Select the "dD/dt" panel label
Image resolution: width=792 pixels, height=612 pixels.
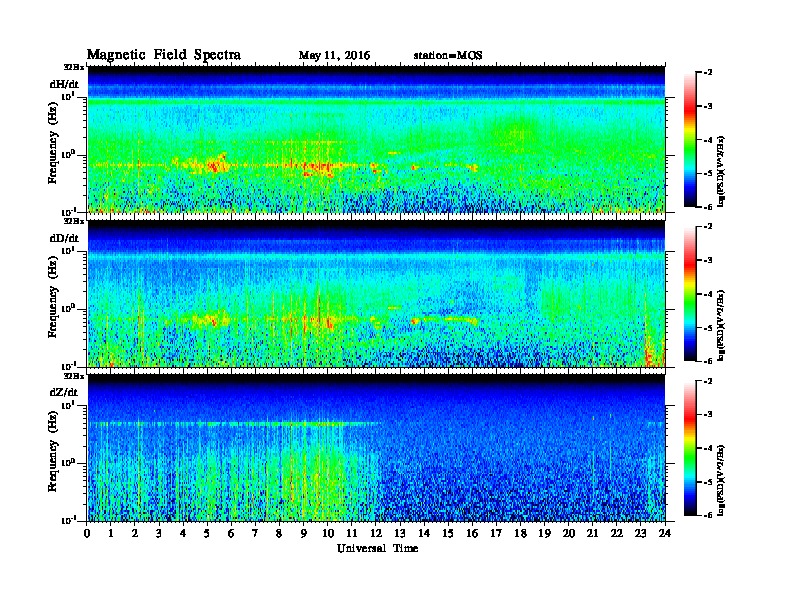64,238
